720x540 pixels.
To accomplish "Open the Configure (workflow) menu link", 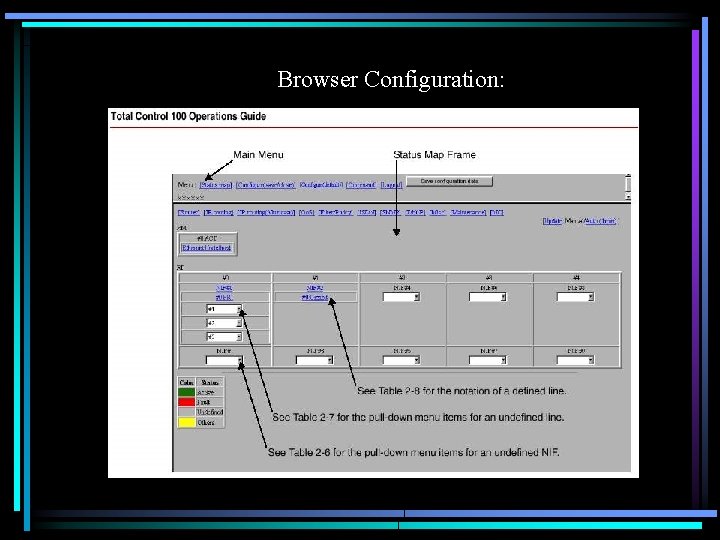I will [265, 185].
